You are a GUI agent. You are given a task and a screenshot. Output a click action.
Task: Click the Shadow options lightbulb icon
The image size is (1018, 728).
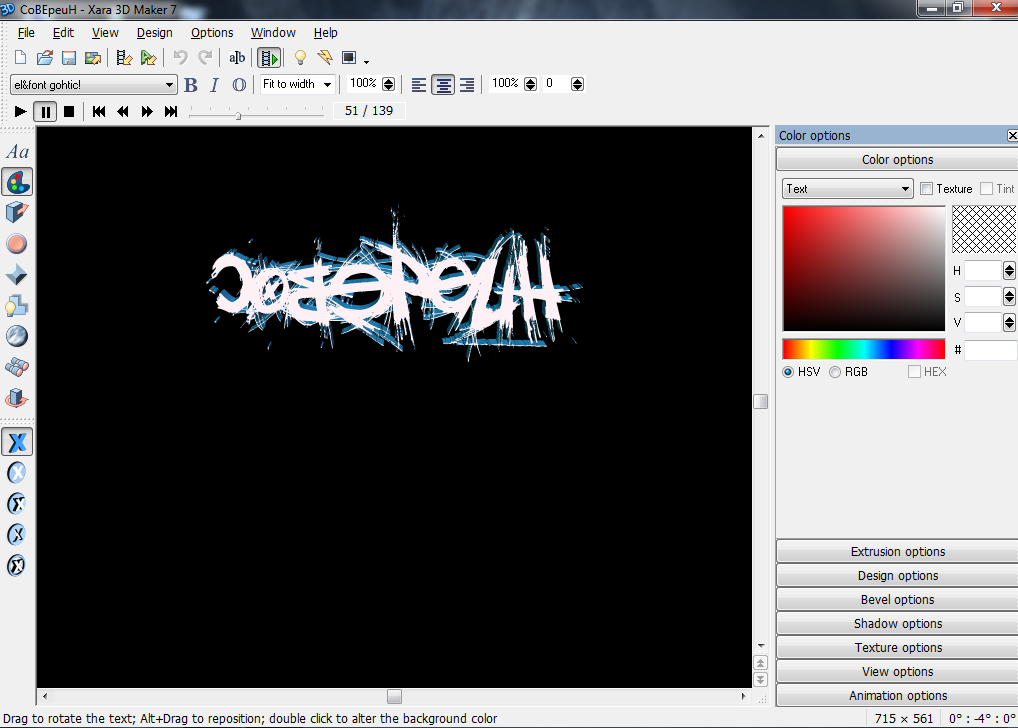pyautogui.click(x=17, y=305)
